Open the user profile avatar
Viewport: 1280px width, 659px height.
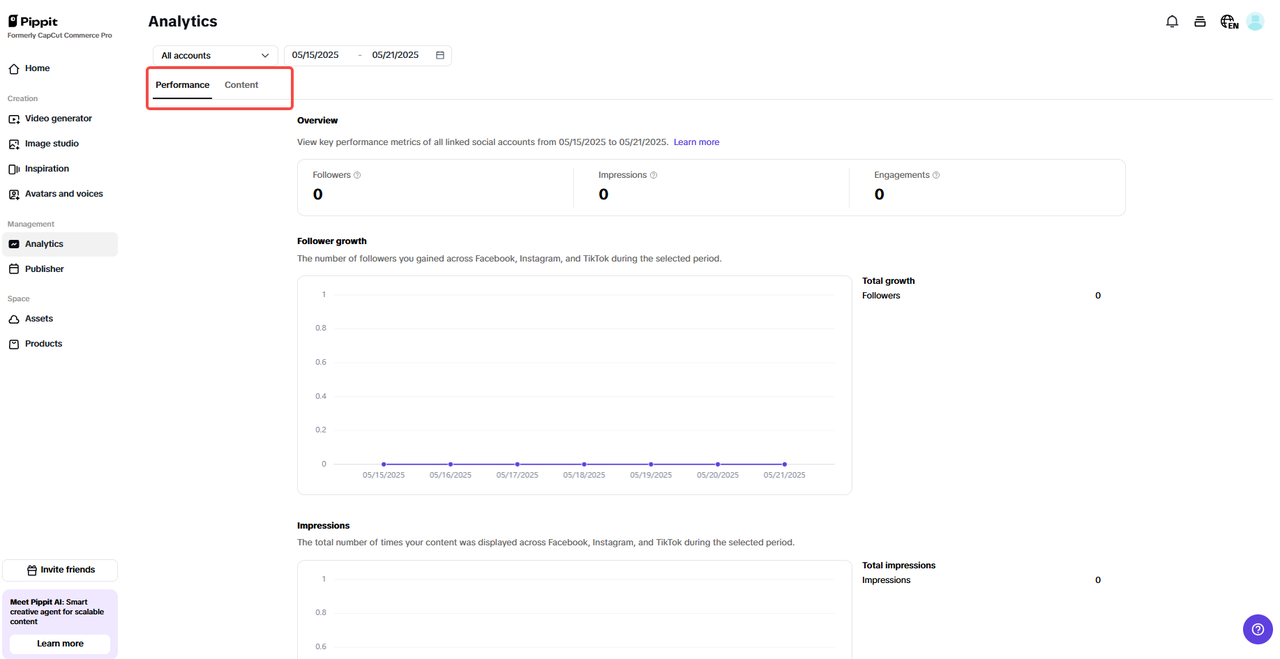pos(1255,21)
